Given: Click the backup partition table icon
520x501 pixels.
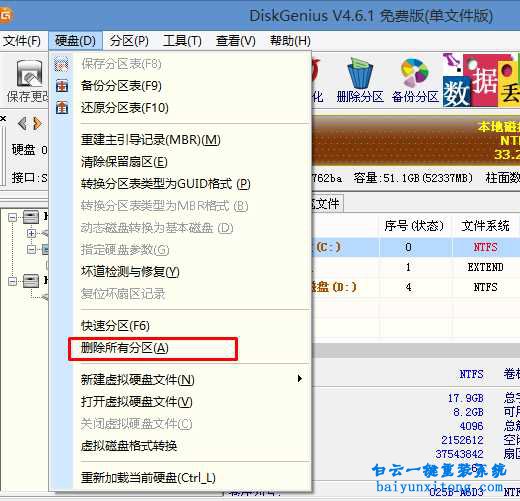Looking at the screenshot, I should click(62, 86).
